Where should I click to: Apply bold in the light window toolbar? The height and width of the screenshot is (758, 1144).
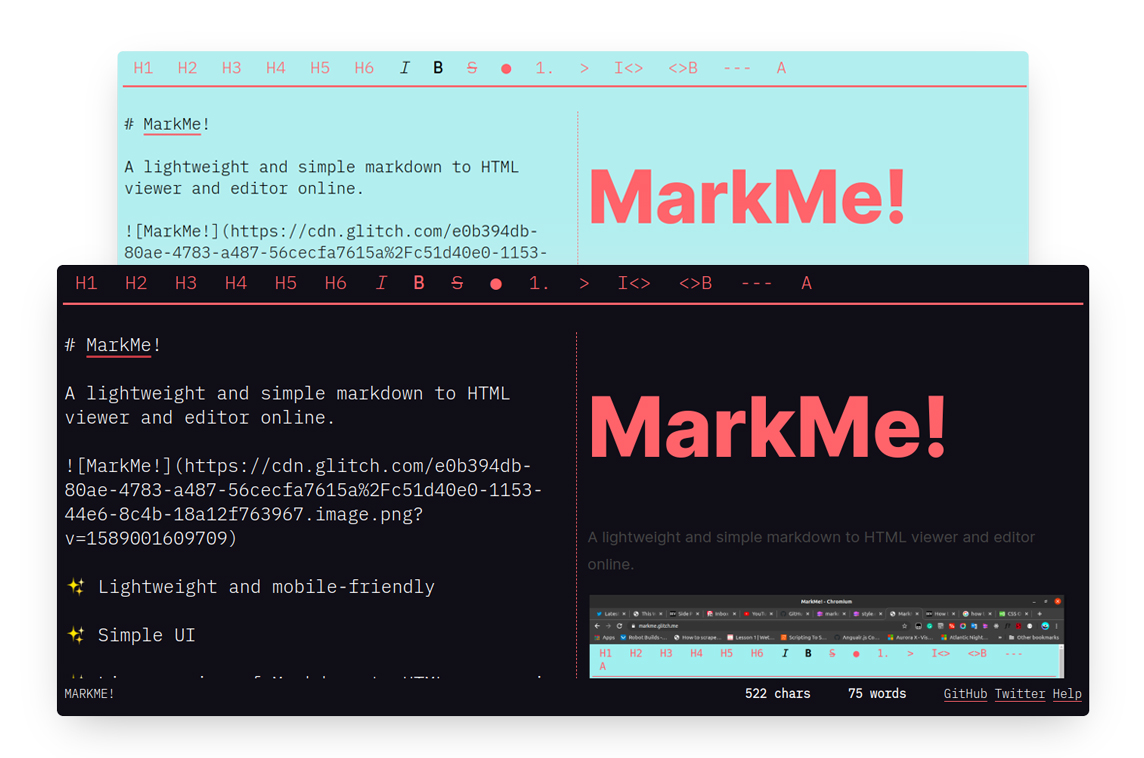pyautogui.click(x=438, y=68)
